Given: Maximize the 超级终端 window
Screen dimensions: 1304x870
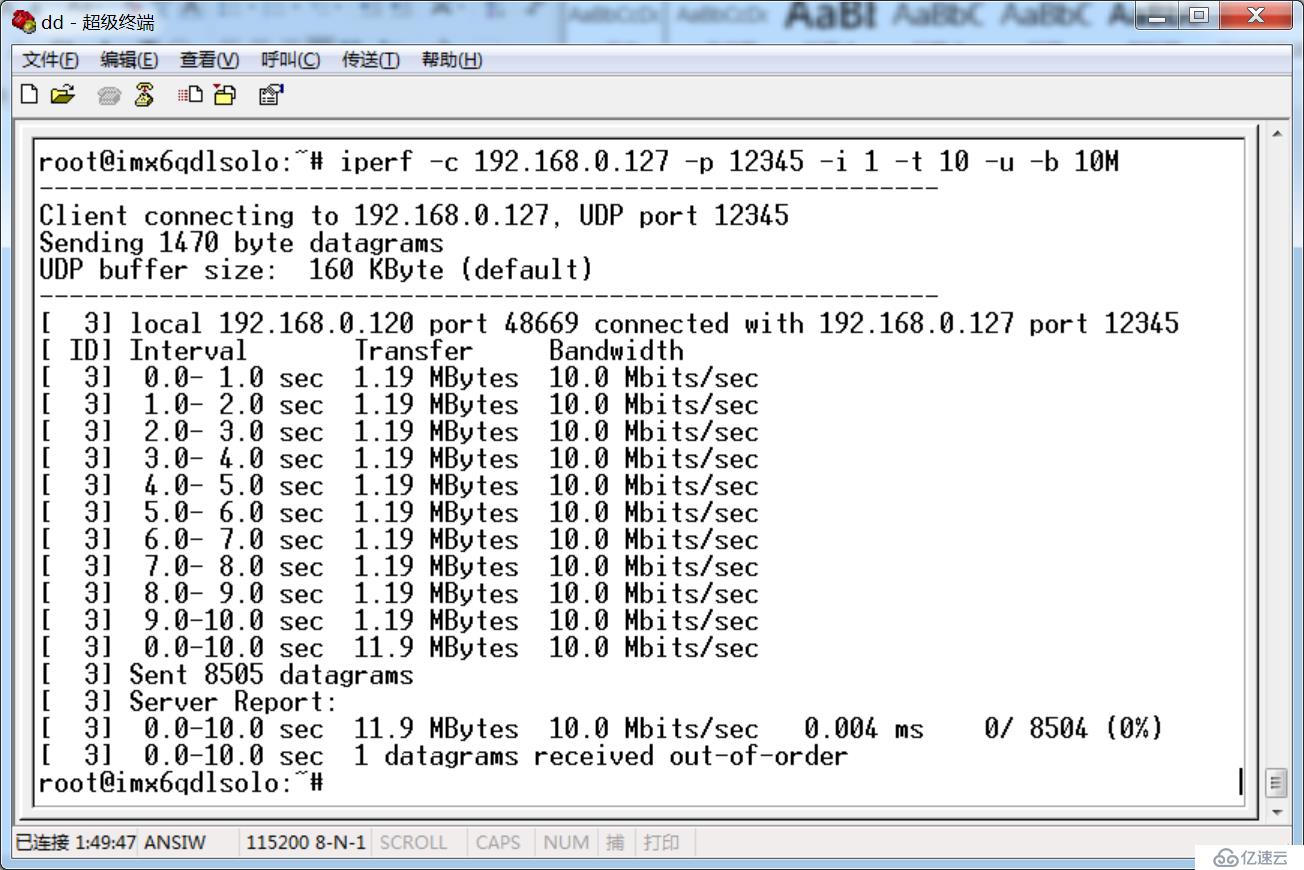Looking at the screenshot, I should click(x=1199, y=16).
